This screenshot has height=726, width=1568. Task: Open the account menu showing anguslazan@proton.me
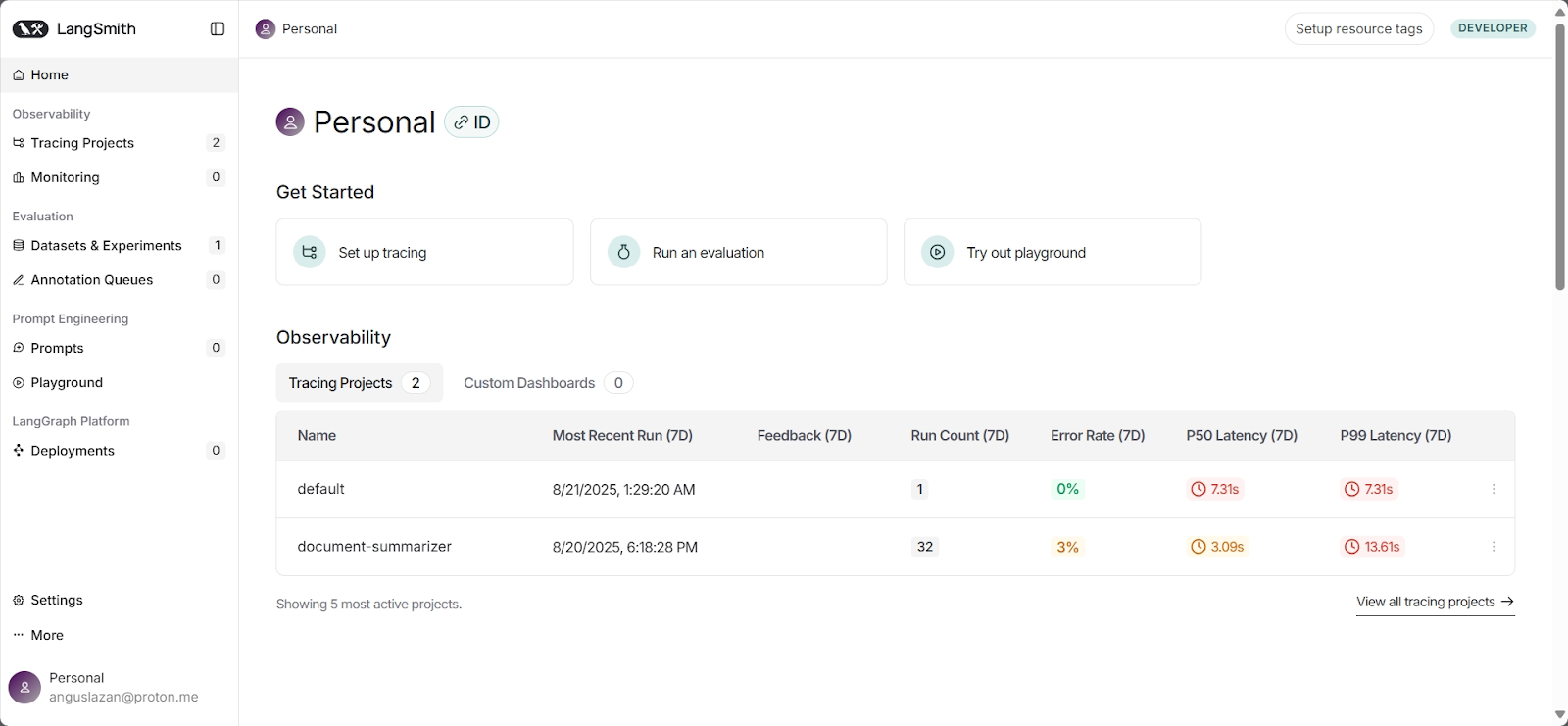pos(120,687)
